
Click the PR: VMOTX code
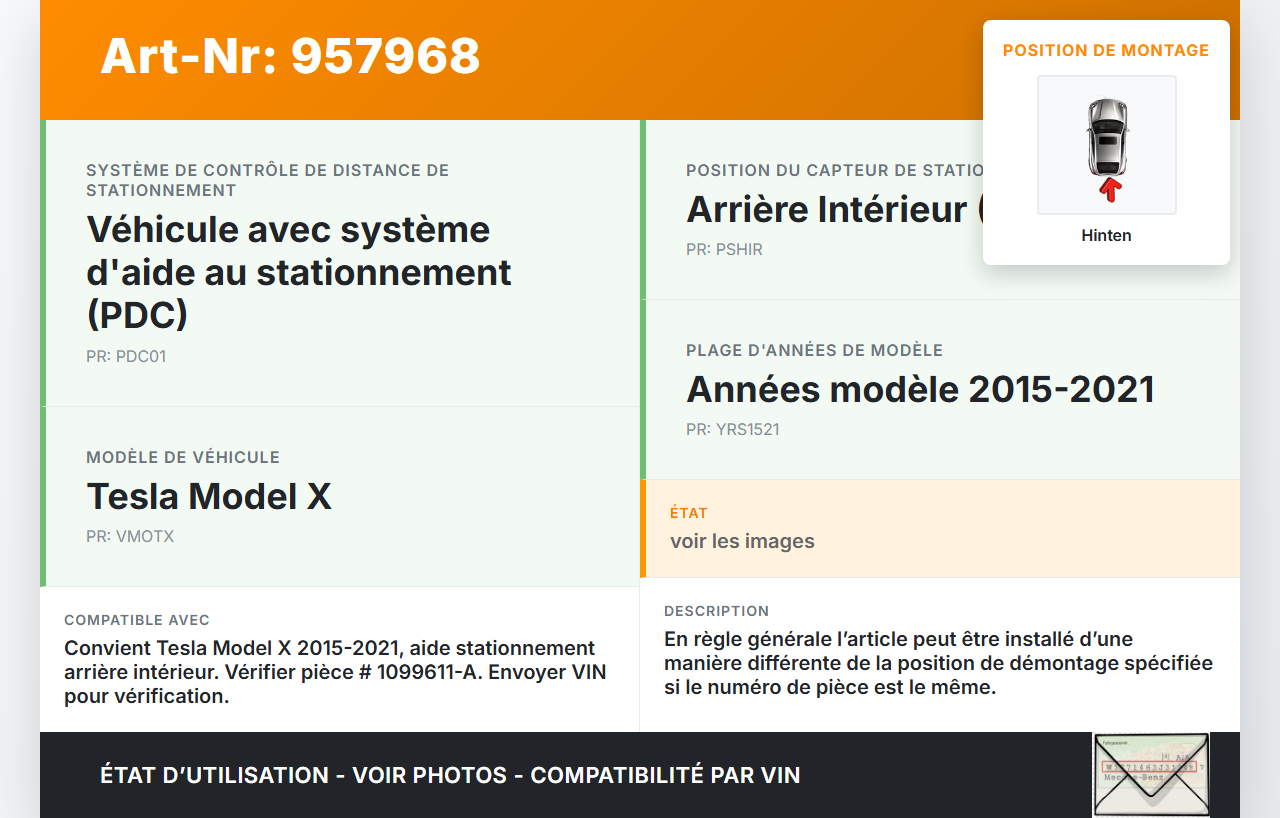[130, 536]
